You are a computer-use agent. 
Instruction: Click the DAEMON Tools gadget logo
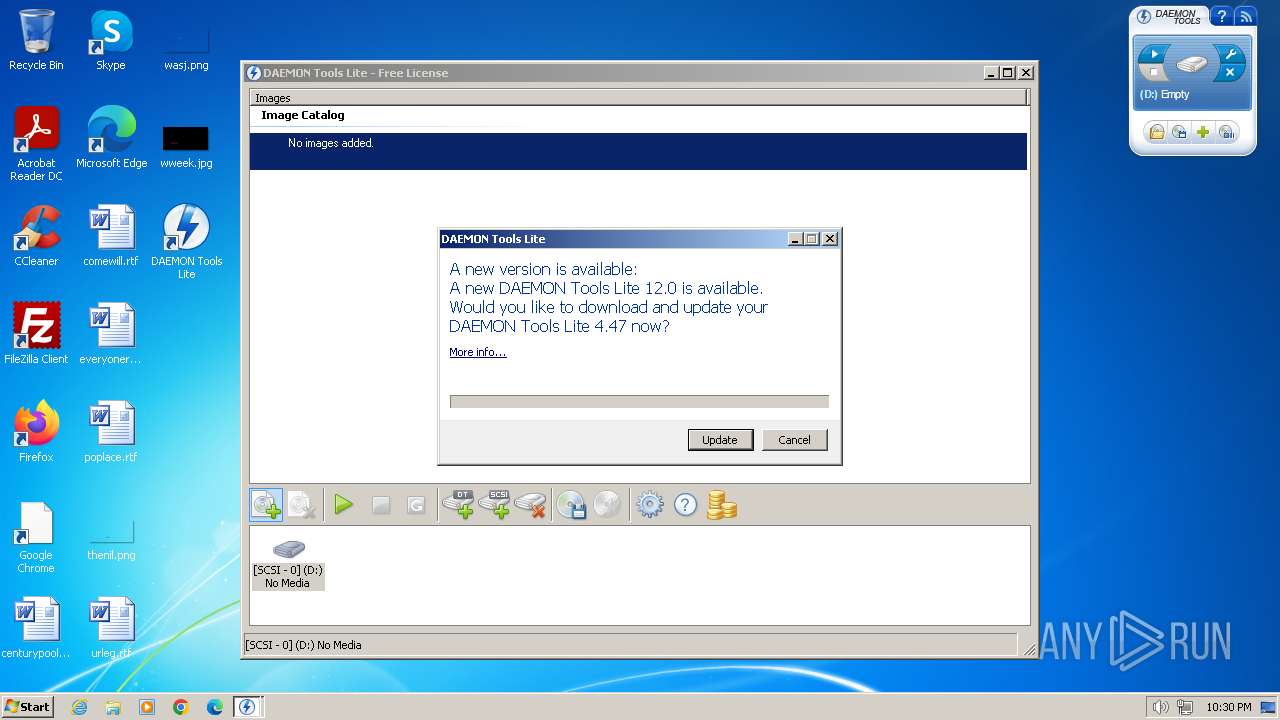point(1169,16)
